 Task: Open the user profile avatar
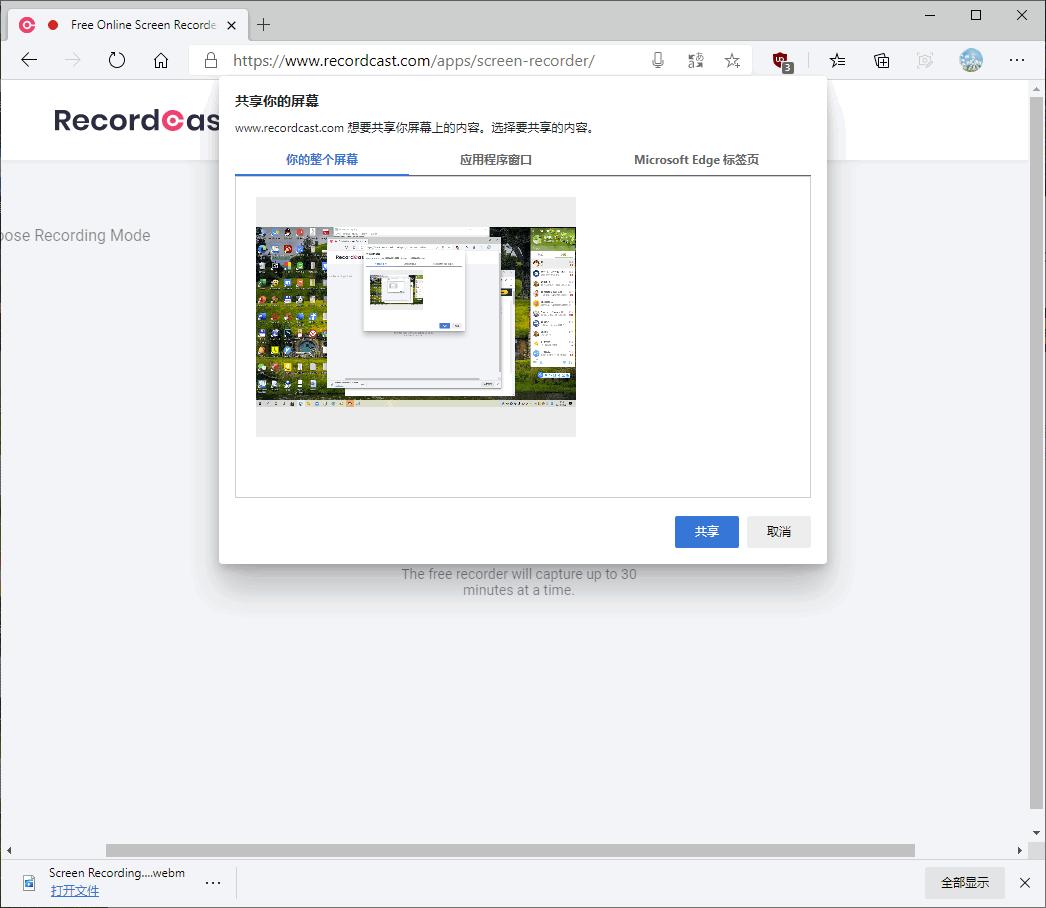[971, 60]
